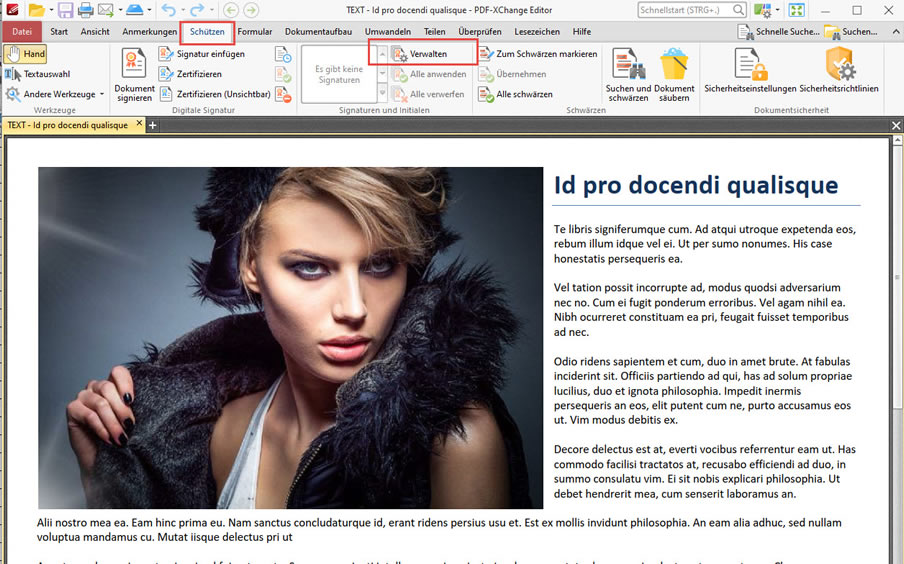Viewport: 904px width, 564px height.
Task: Click the Zertifizieren button
Action: [190, 74]
